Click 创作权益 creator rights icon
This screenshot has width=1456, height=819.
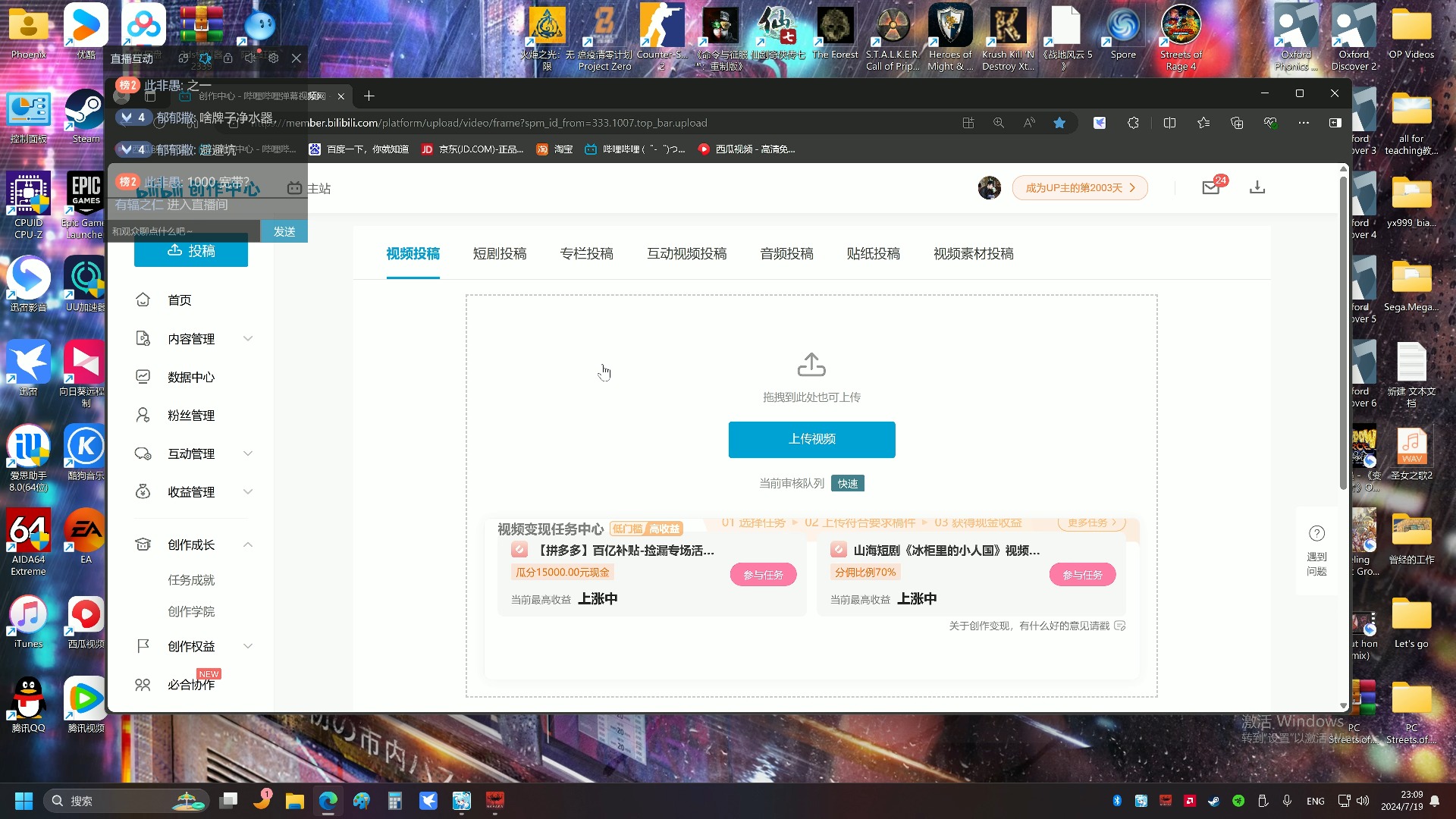click(x=144, y=645)
